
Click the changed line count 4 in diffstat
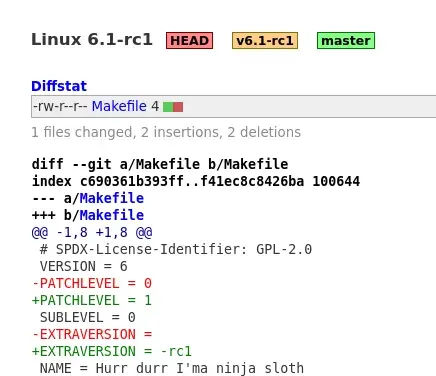(x=155, y=106)
